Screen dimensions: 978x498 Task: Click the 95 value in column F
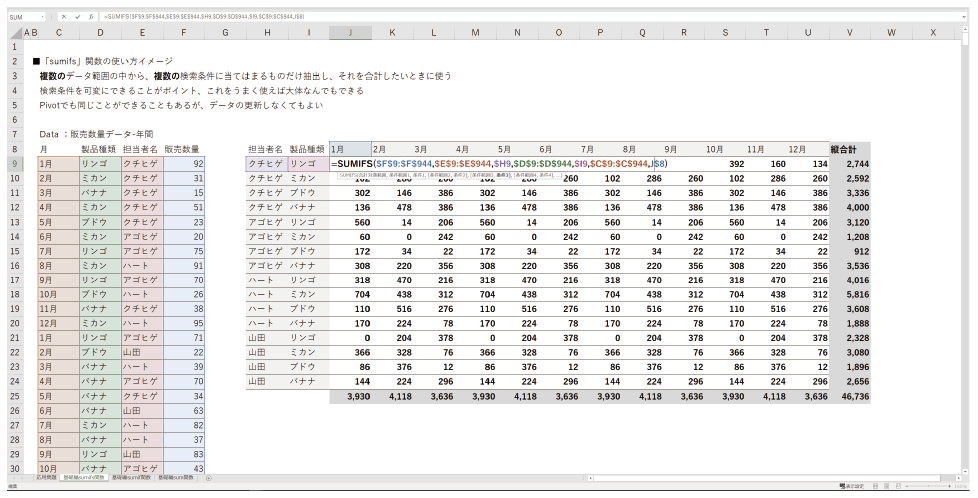pos(183,323)
